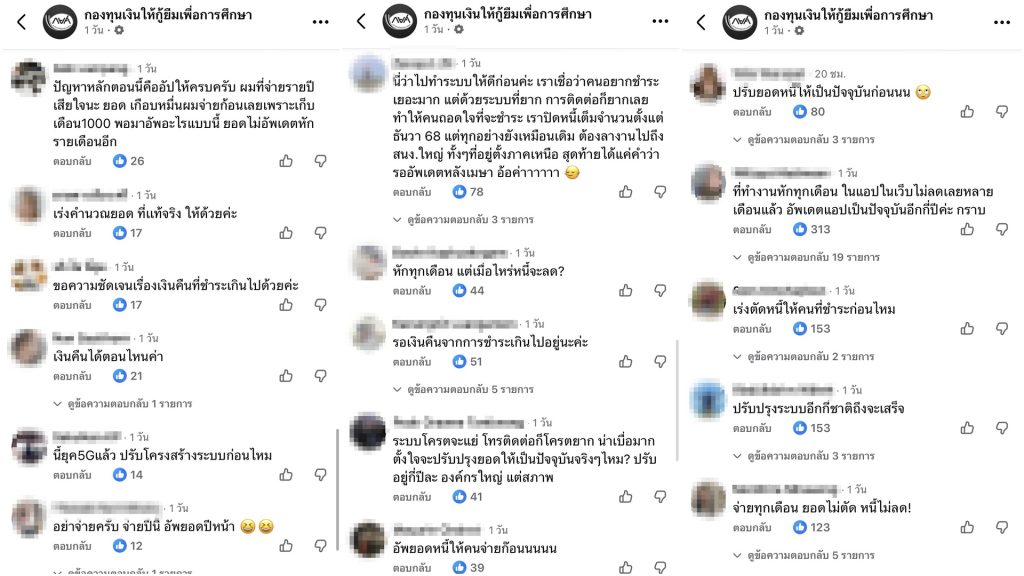
Task: Open three-dots menu in leftmost panel
Action: (x=321, y=22)
